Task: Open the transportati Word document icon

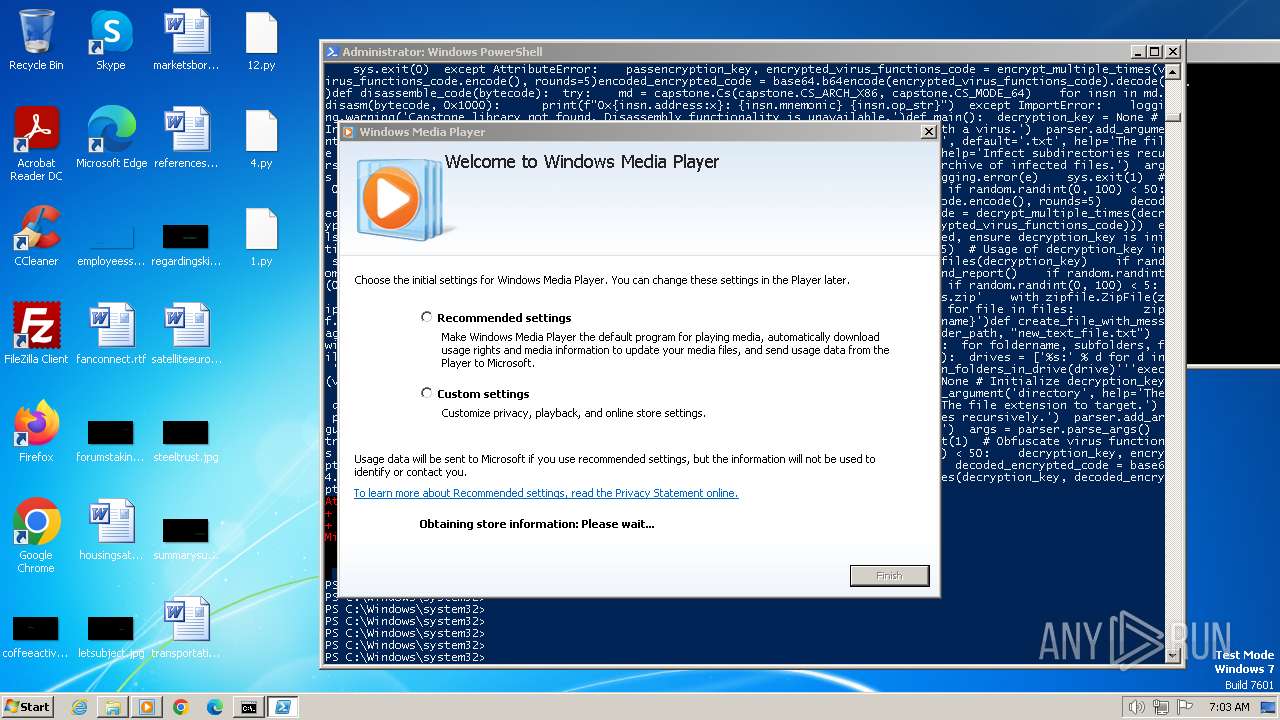Action: coord(186,629)
